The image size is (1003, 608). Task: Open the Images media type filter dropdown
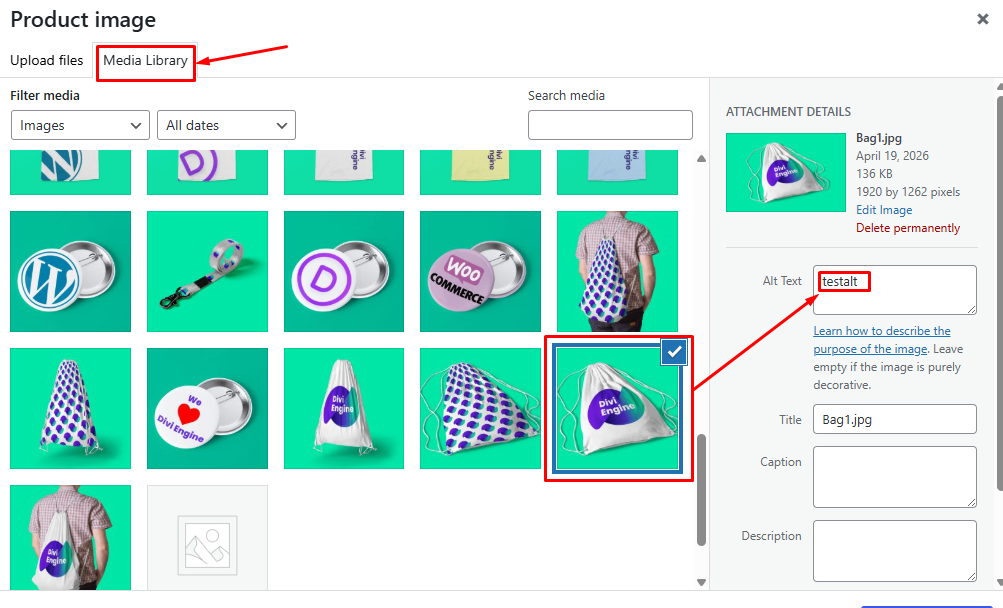80,125
